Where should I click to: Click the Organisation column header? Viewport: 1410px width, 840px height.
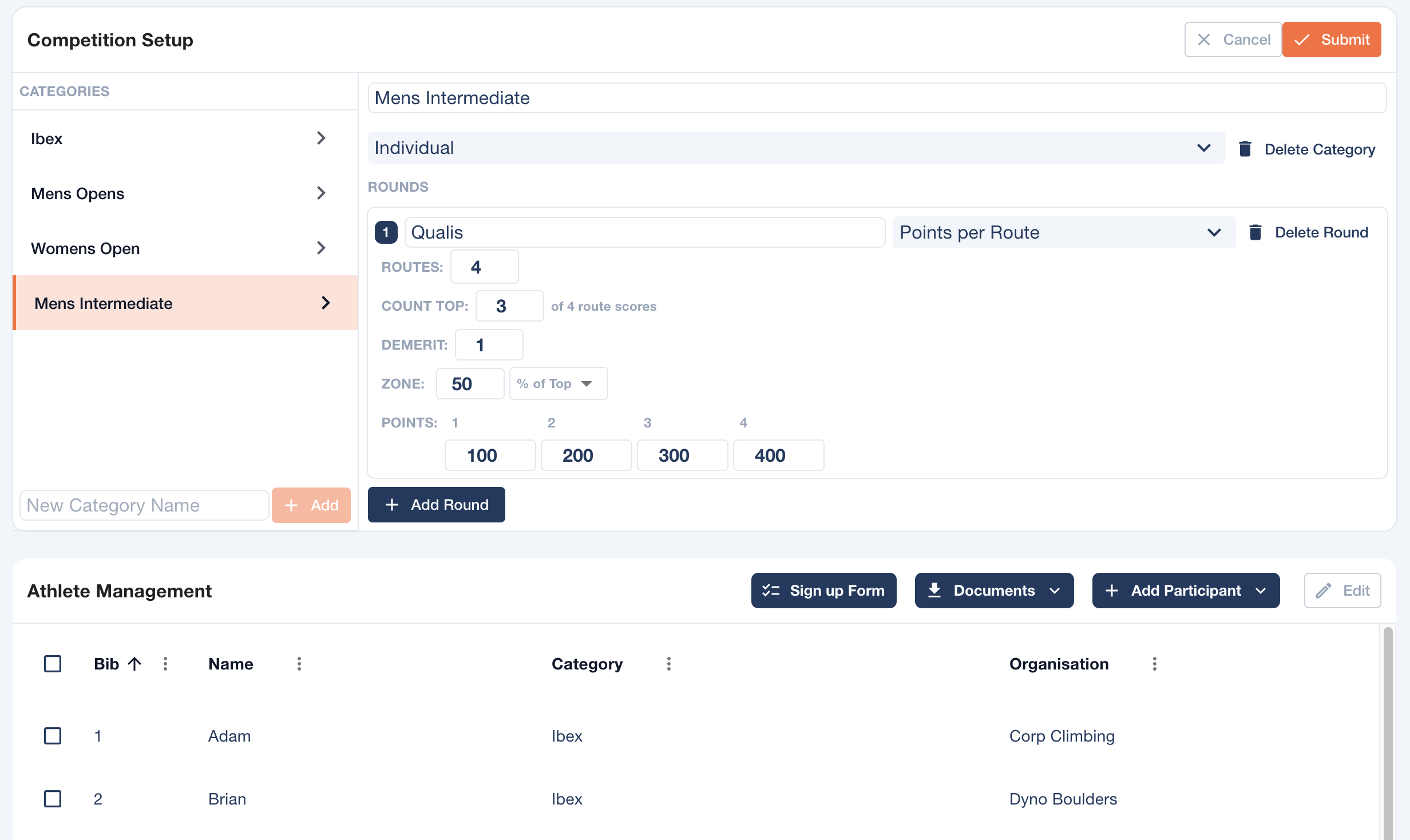[x=1059, y=664]
